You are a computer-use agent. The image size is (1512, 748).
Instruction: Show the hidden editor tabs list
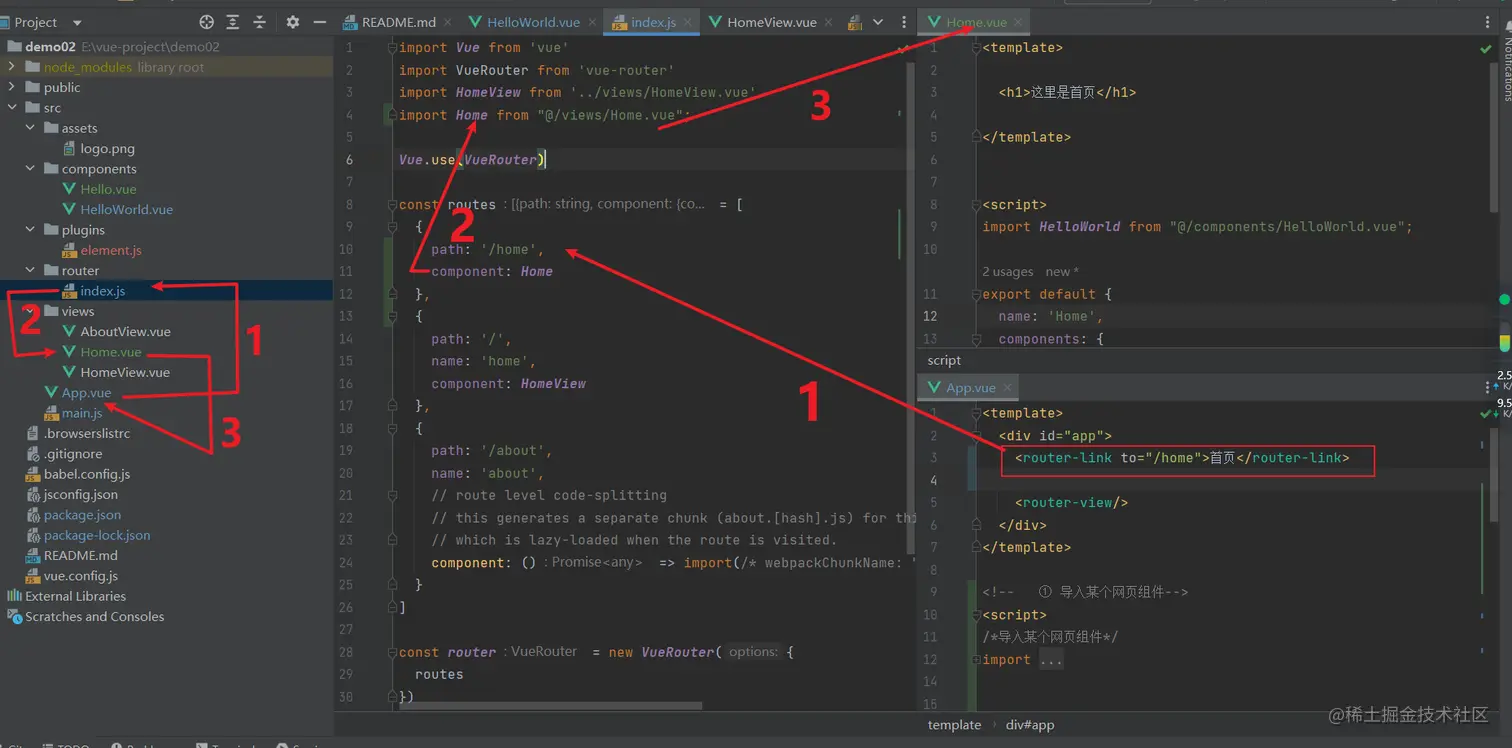(x=878, y=22)
